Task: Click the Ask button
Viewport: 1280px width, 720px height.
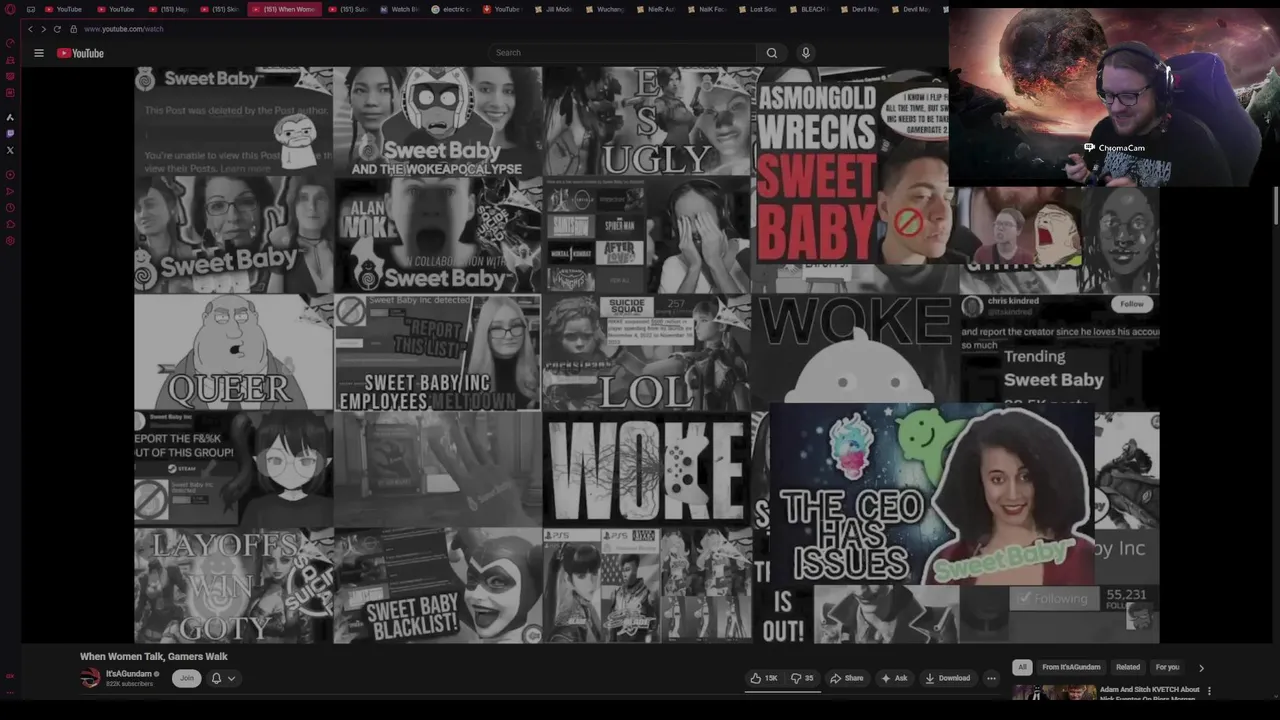Action: (894, 678)
